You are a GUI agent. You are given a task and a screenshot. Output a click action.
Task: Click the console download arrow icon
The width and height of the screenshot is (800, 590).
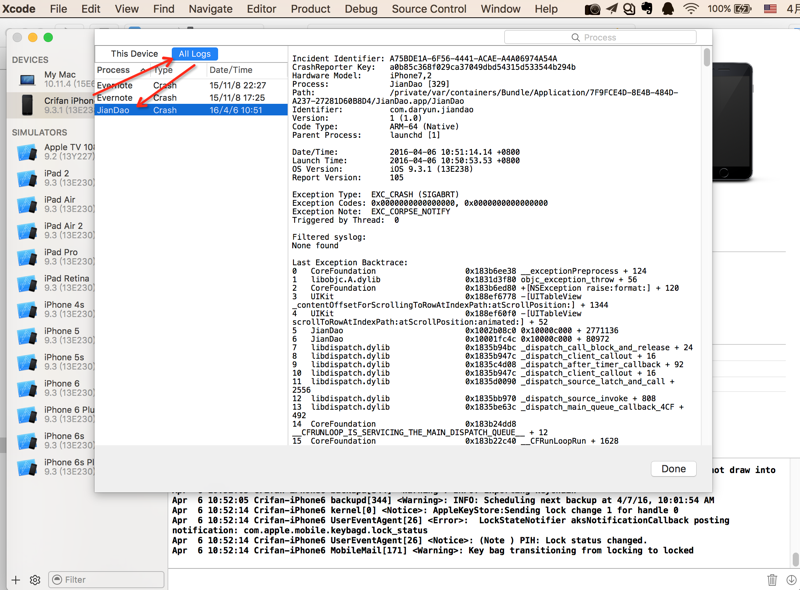point(791,580)
